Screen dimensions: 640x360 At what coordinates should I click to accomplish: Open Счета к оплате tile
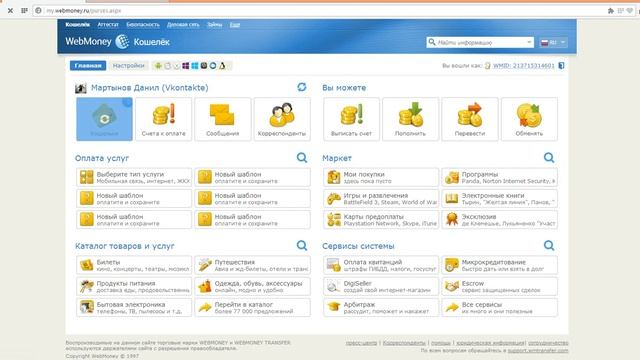(x=164, y=119)
